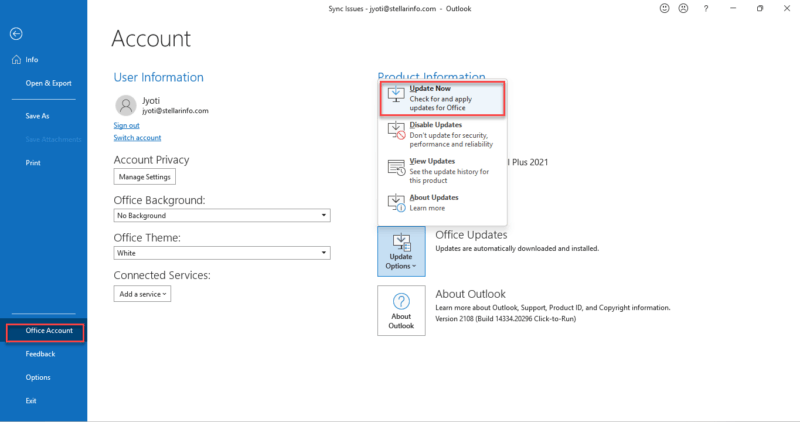
Task: Click the Sign out link
Action: [126, 125]
